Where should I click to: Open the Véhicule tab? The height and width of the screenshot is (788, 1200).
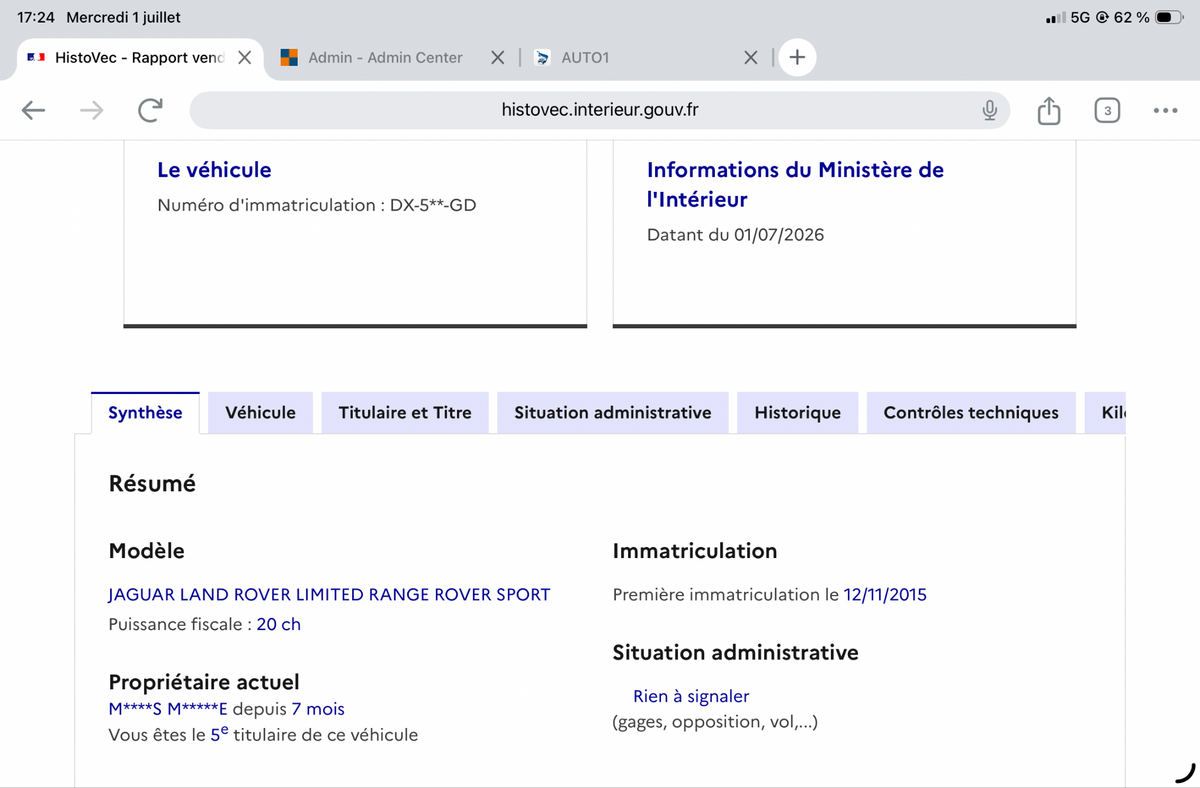click(260, 413)
